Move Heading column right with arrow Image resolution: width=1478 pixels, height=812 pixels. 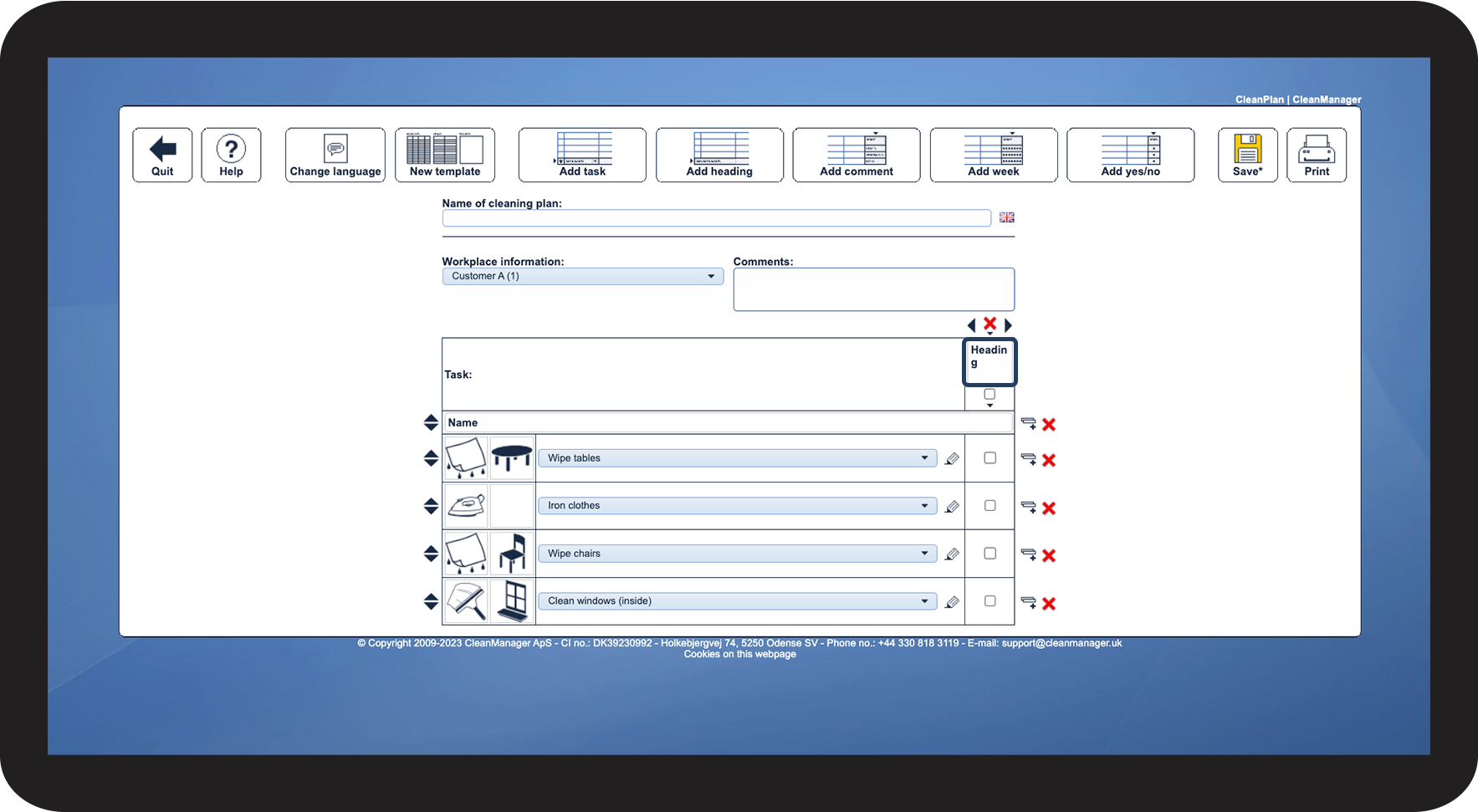(x=1008, y=325)
